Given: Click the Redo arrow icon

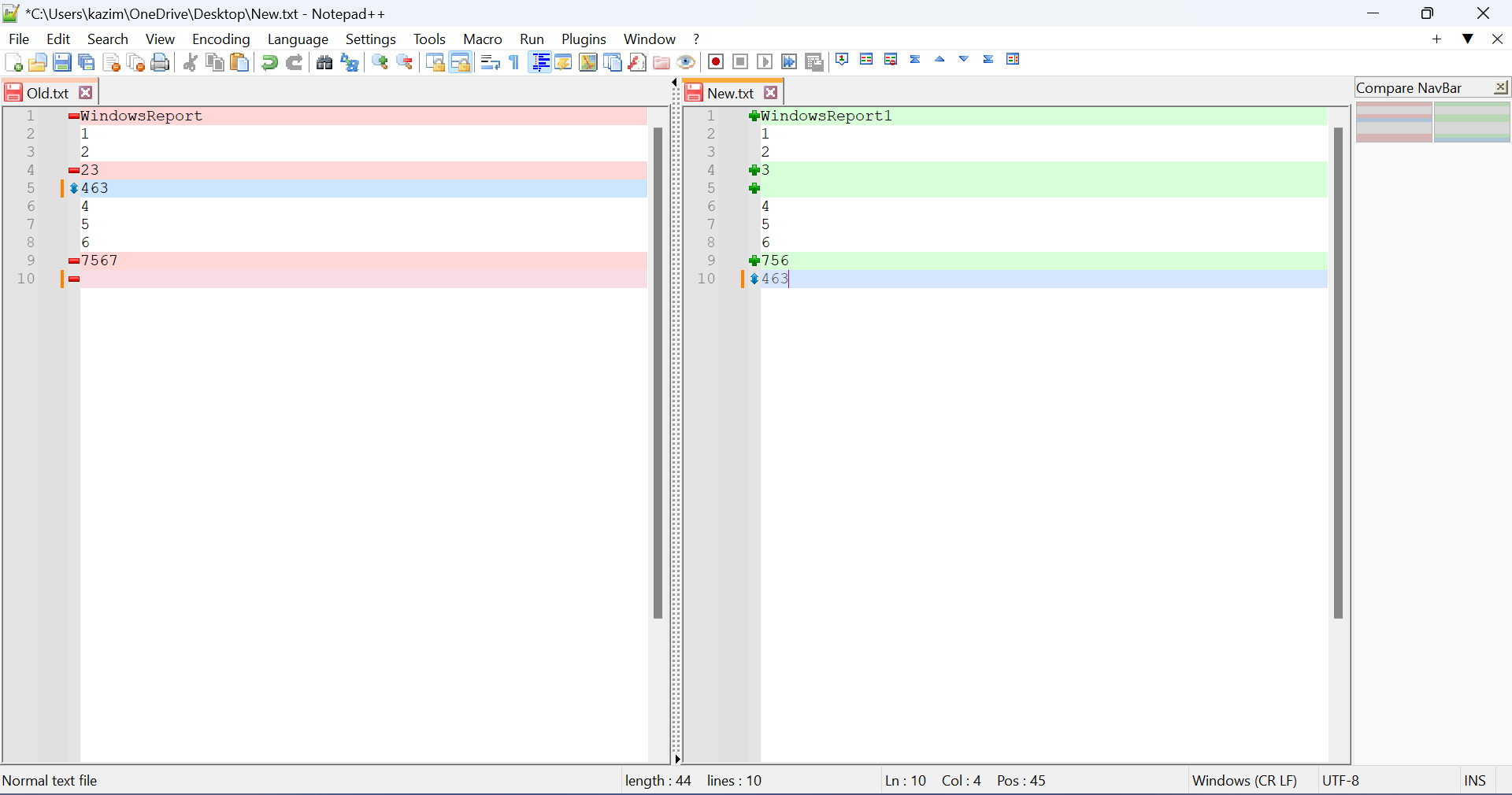Looking at the screenshot, I should pos(295,62).
